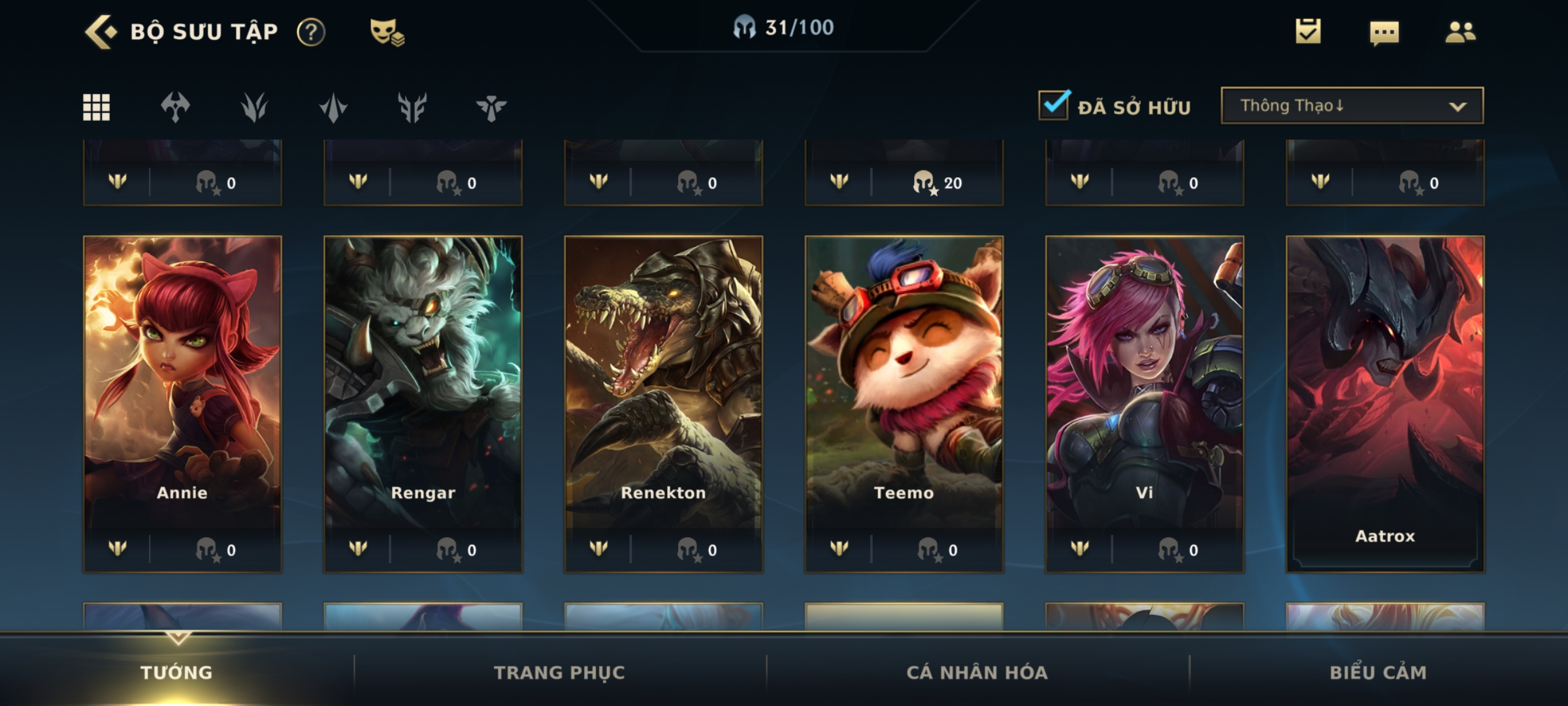The width and height of the screenshot is (1568, 706).
Task: Open the mask and coins store icon
Action: 387,31
